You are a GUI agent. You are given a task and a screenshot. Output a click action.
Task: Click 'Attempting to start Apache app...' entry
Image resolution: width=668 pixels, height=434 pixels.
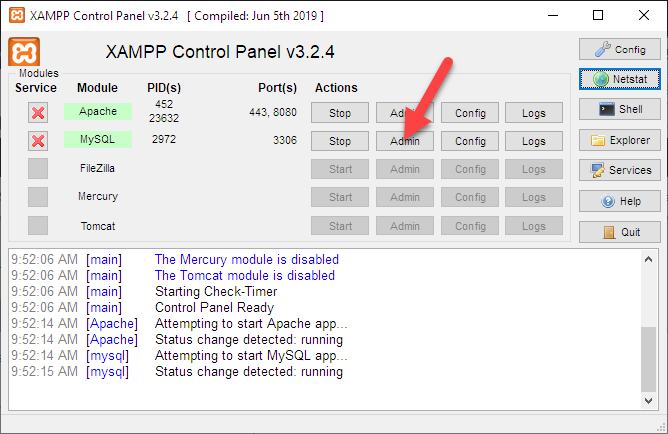[251, 324]
